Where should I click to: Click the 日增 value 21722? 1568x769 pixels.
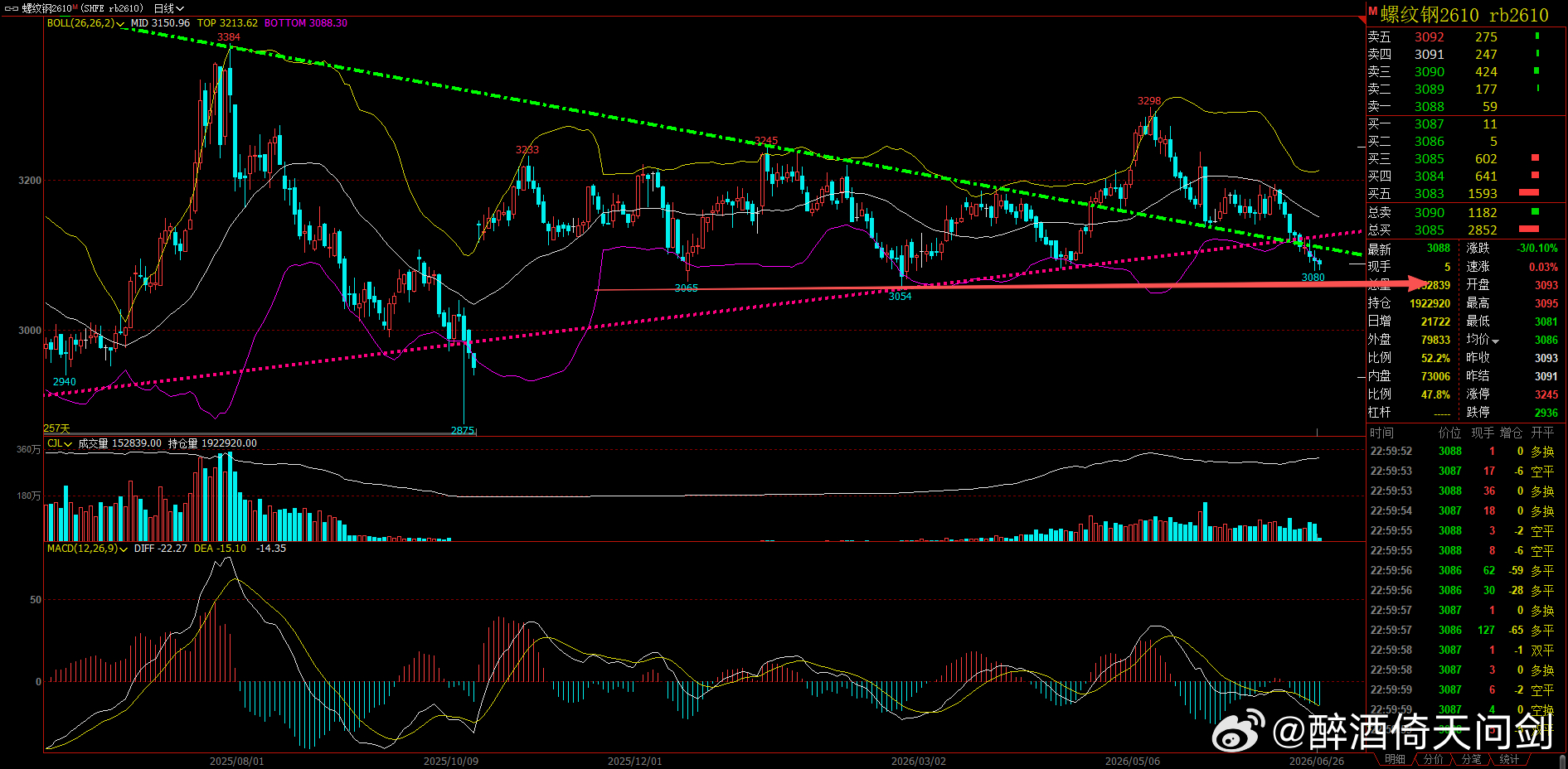(1436, 322)
